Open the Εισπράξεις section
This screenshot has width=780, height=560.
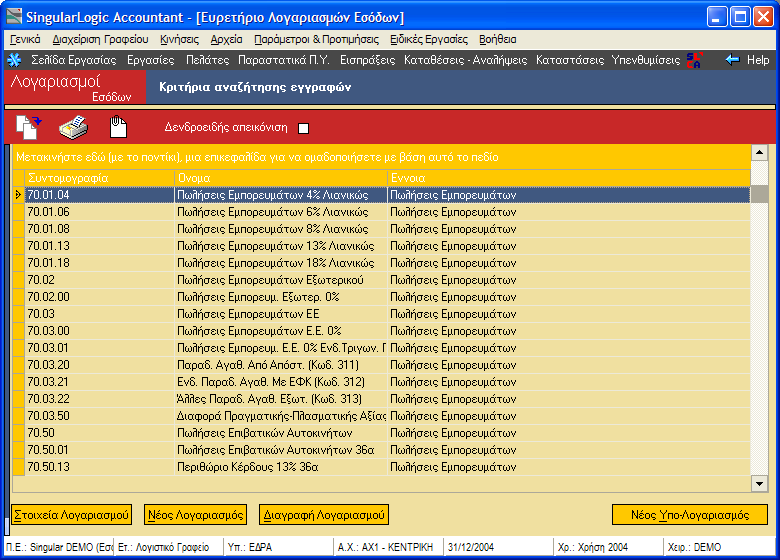click(368, 60)
